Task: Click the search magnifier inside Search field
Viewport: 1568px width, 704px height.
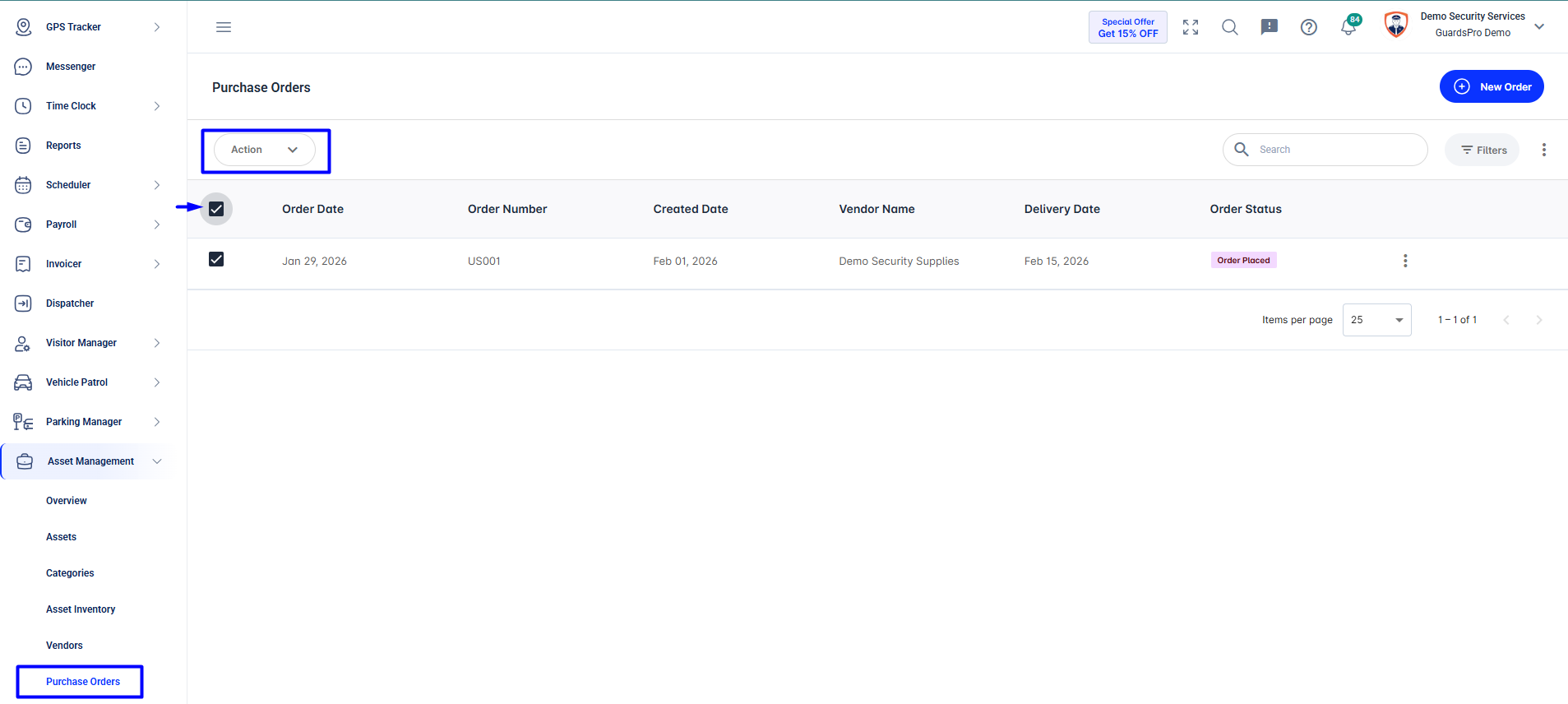Action: (1242, 149)
